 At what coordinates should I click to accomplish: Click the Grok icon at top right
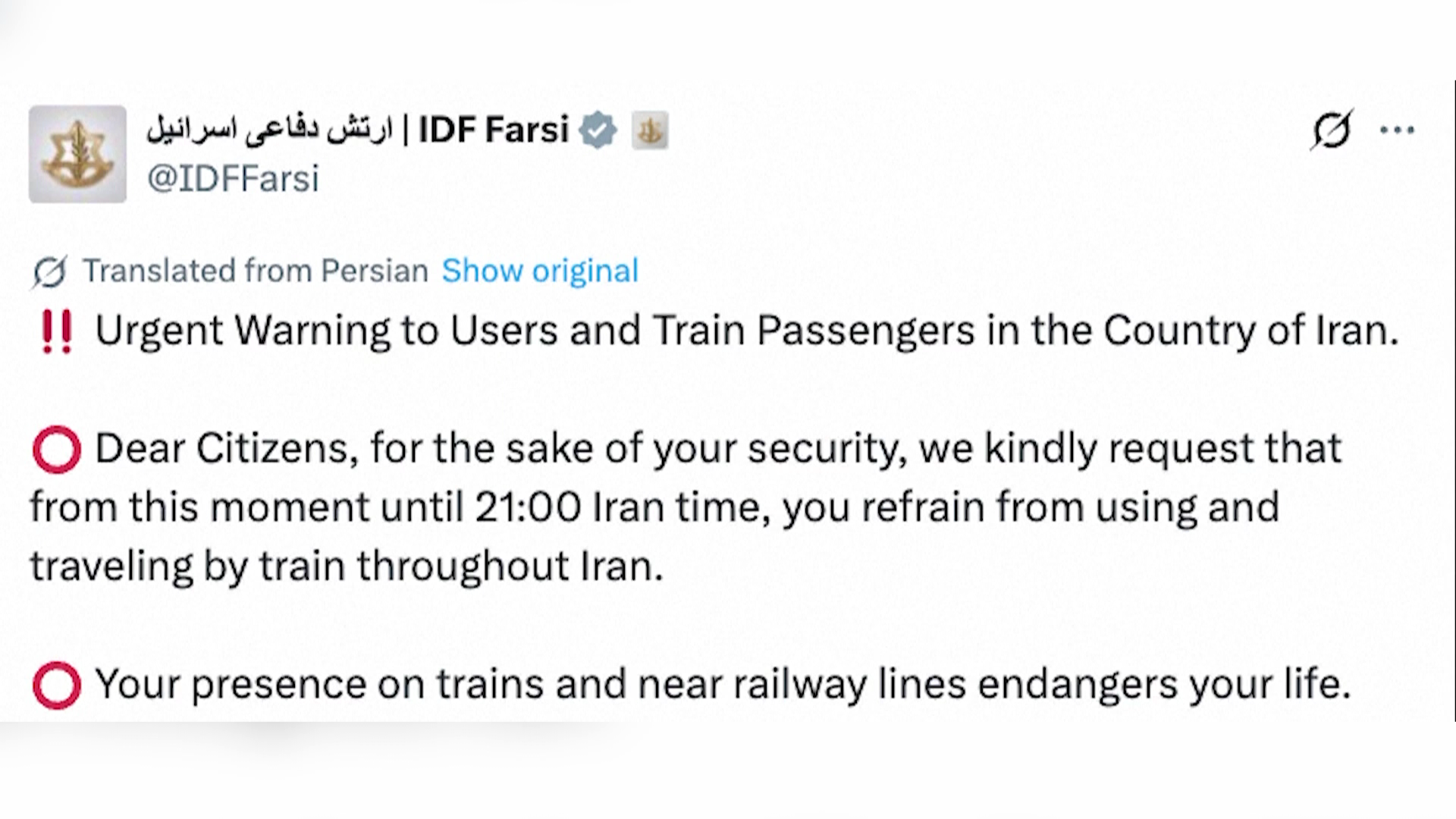tap(1332, 130)
